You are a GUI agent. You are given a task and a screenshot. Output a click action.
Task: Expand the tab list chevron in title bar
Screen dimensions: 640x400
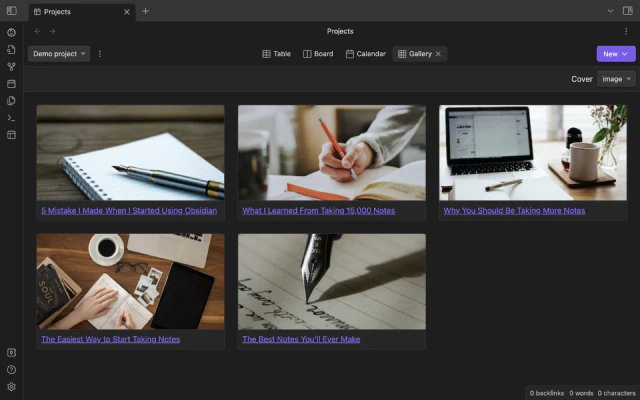[611, 11]
